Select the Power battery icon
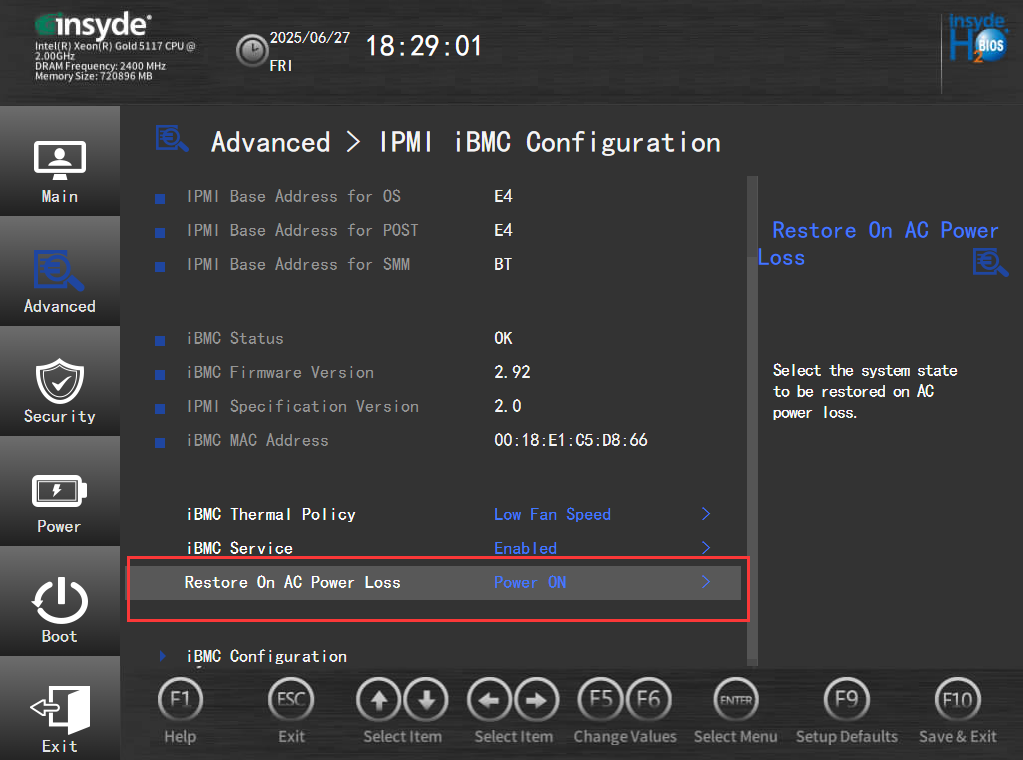 (x=60, y=491)
